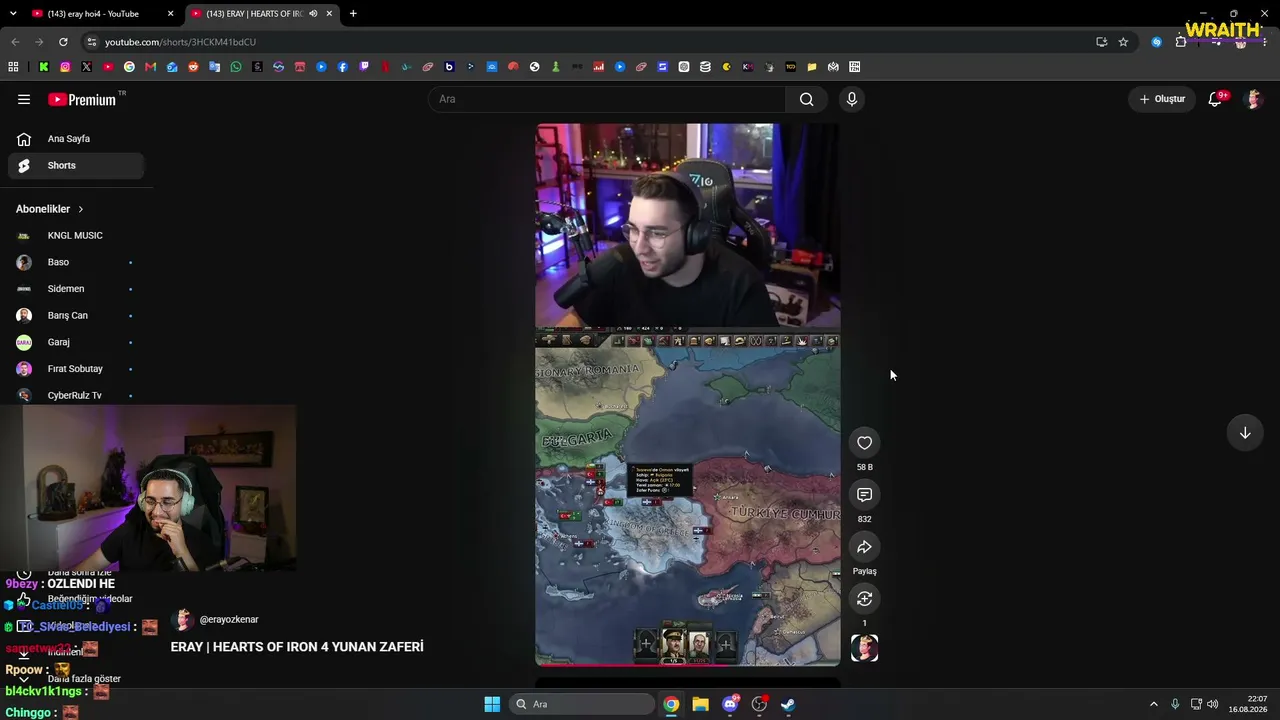Open the account avatar menu
The image size is (1280, 720).
click(x=1253, y=99)
